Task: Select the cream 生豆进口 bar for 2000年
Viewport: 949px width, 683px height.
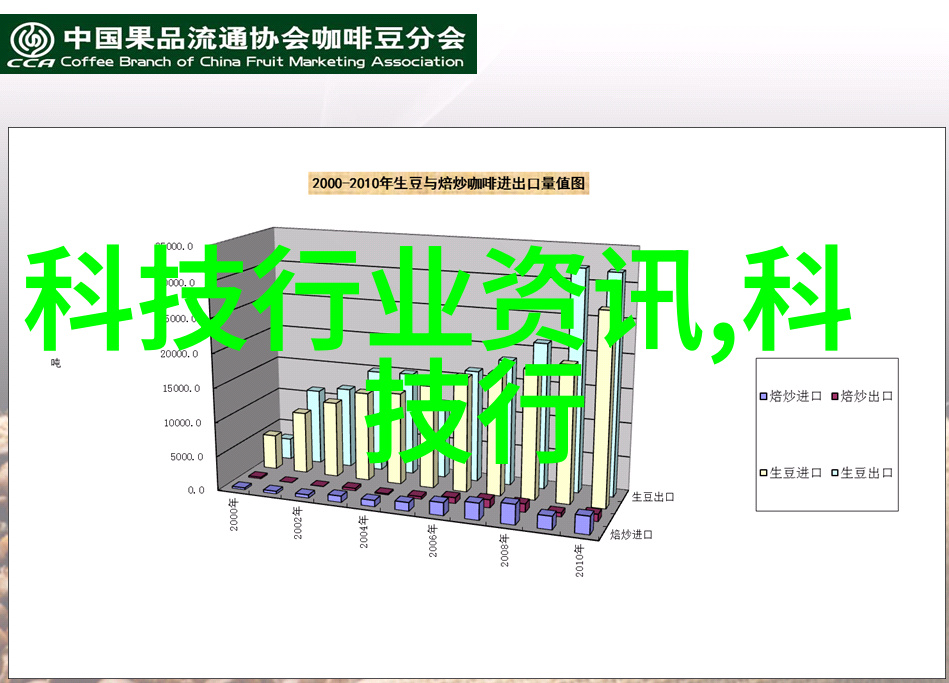Action: pyautogui.click(x=272, y=449)
